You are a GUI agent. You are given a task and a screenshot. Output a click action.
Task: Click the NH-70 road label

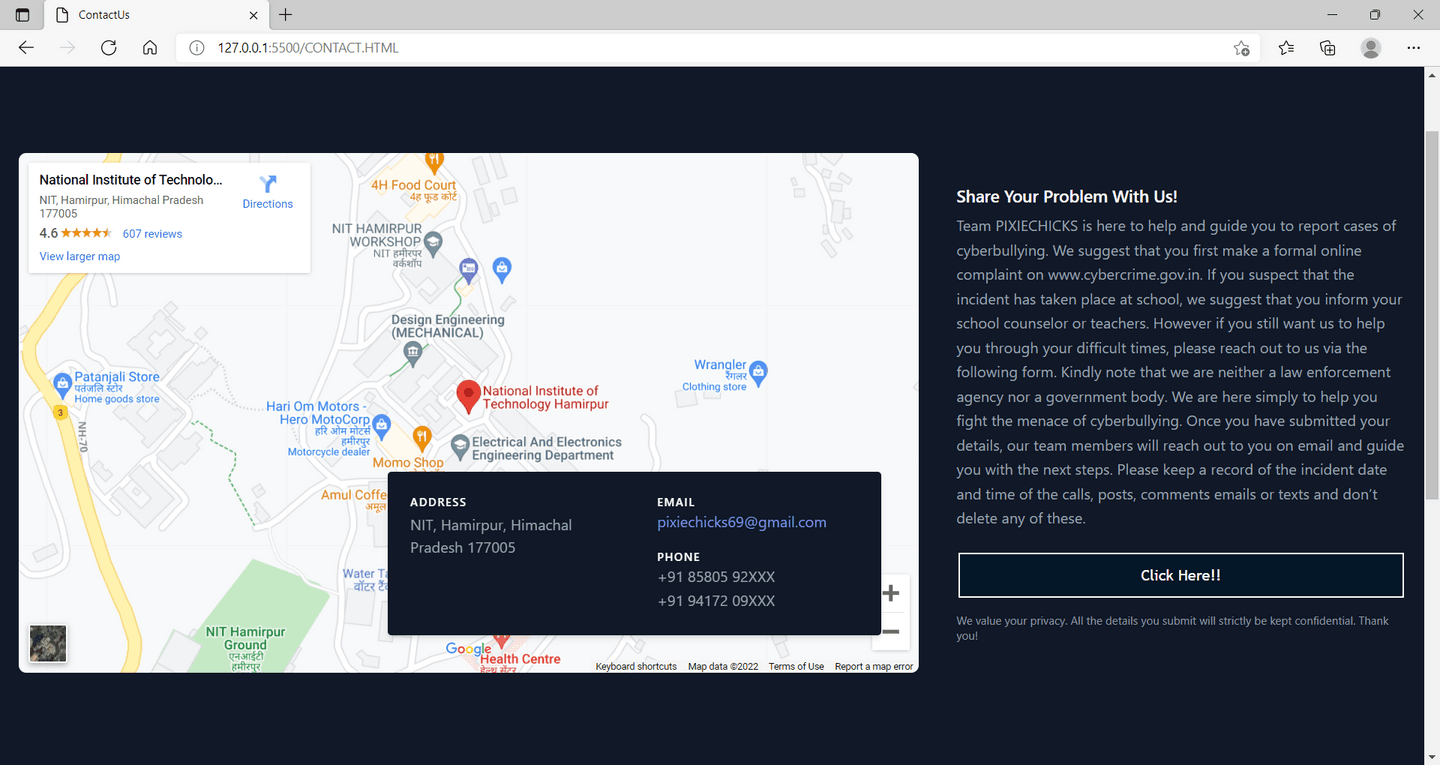(83, 436)
